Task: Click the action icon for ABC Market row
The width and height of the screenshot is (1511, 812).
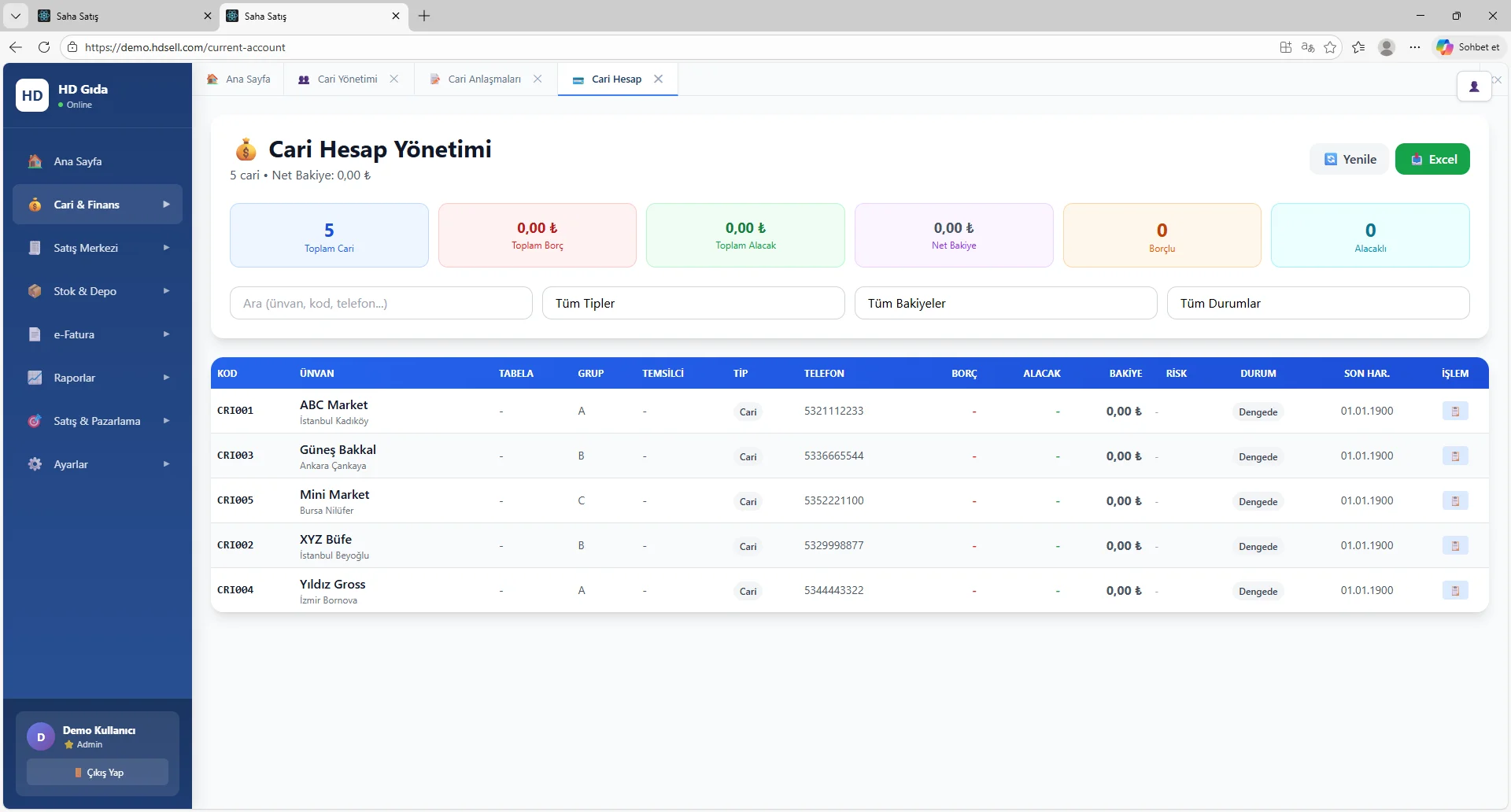Action: [x=1454, y=412]
